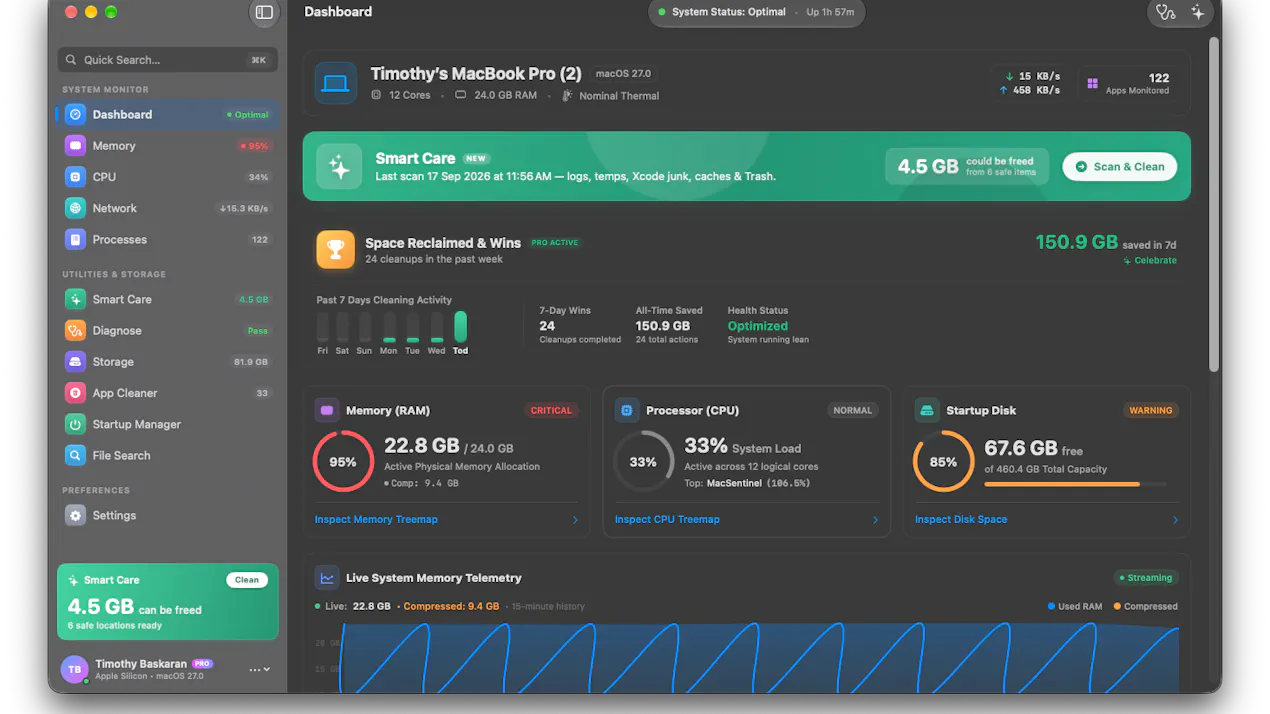
Task: Click the Streaming status badge
Action: (x=1147, y=578)
